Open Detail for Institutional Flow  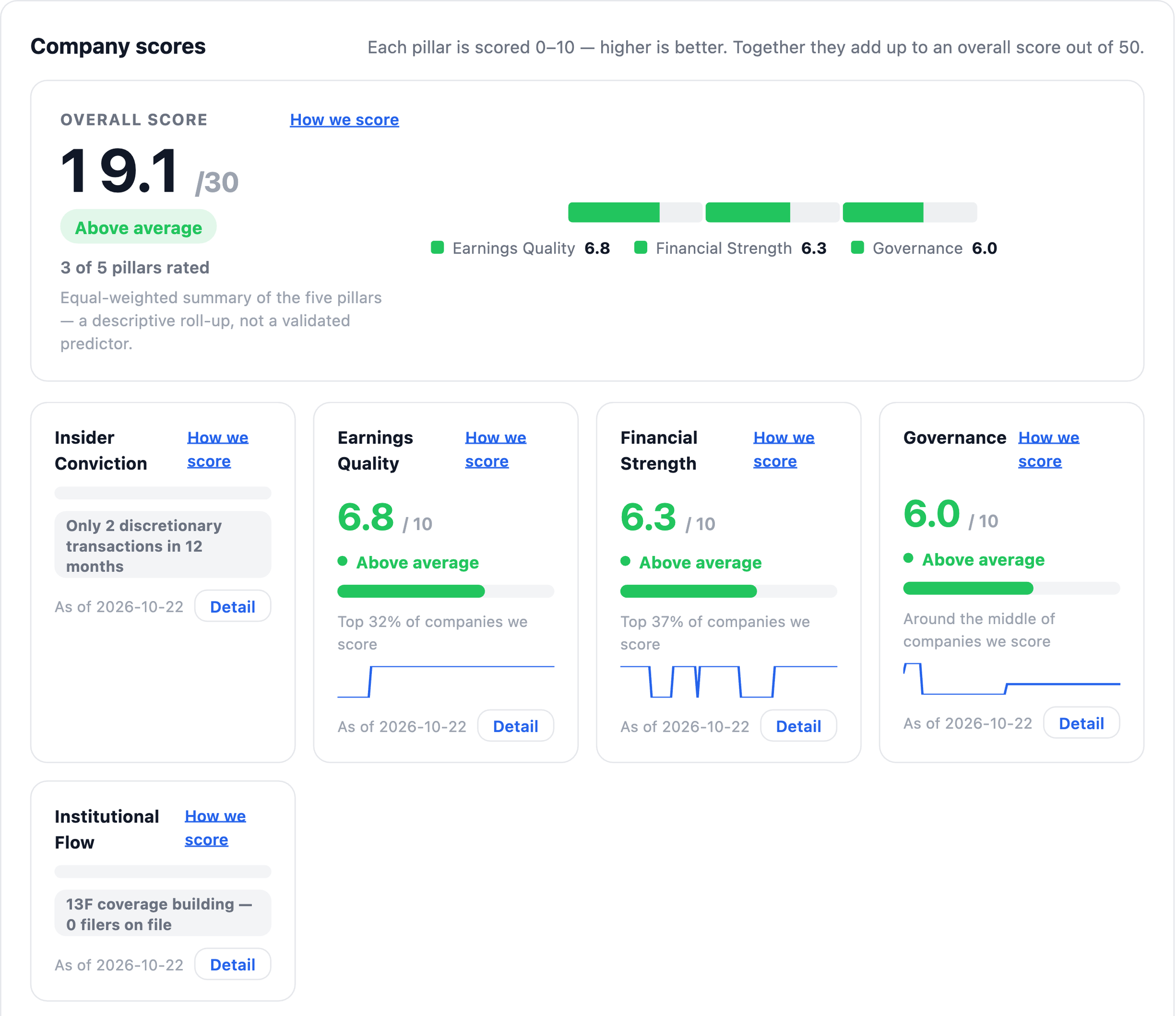click(232, 965)
